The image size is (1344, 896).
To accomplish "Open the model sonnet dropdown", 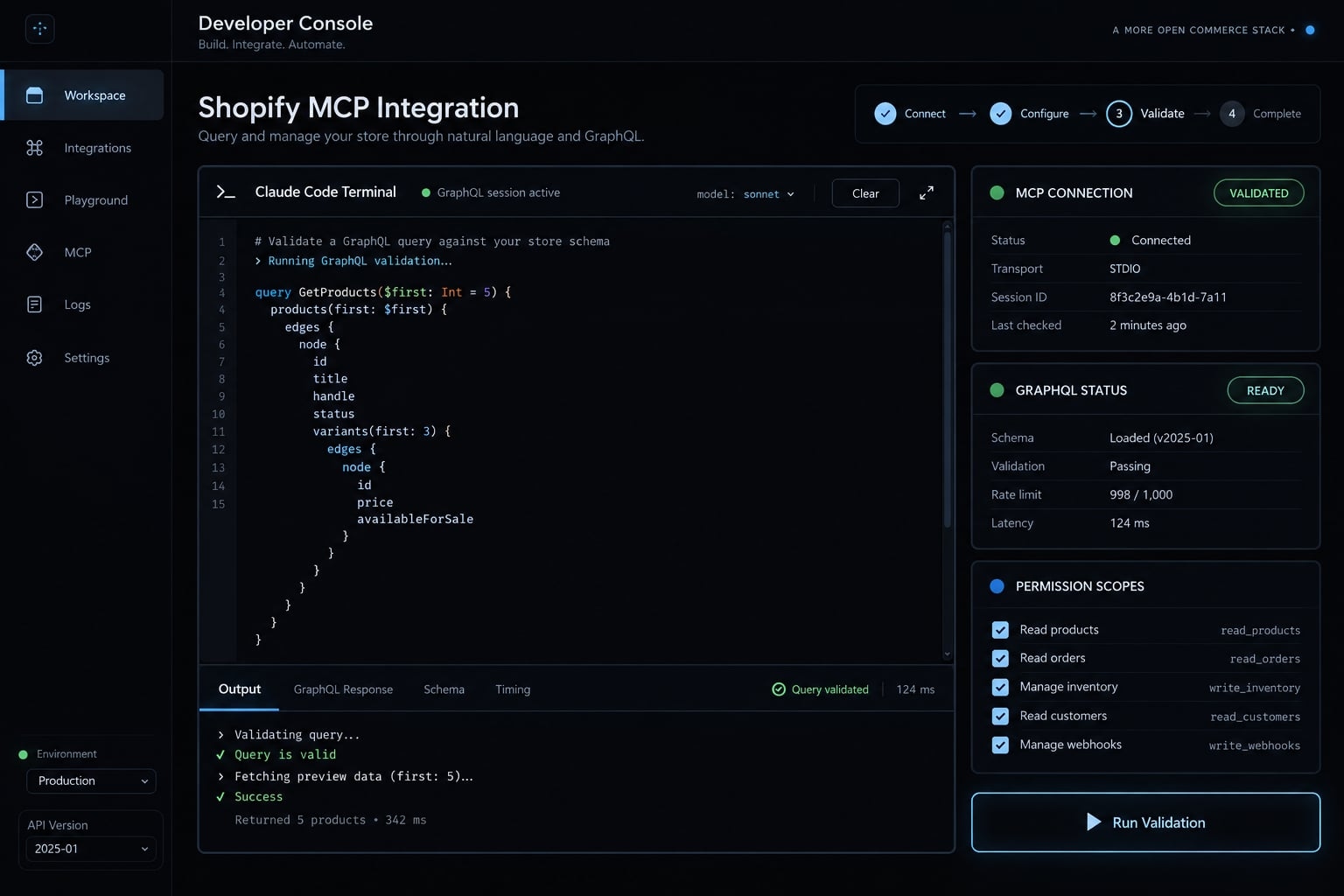I will (745, 194).
